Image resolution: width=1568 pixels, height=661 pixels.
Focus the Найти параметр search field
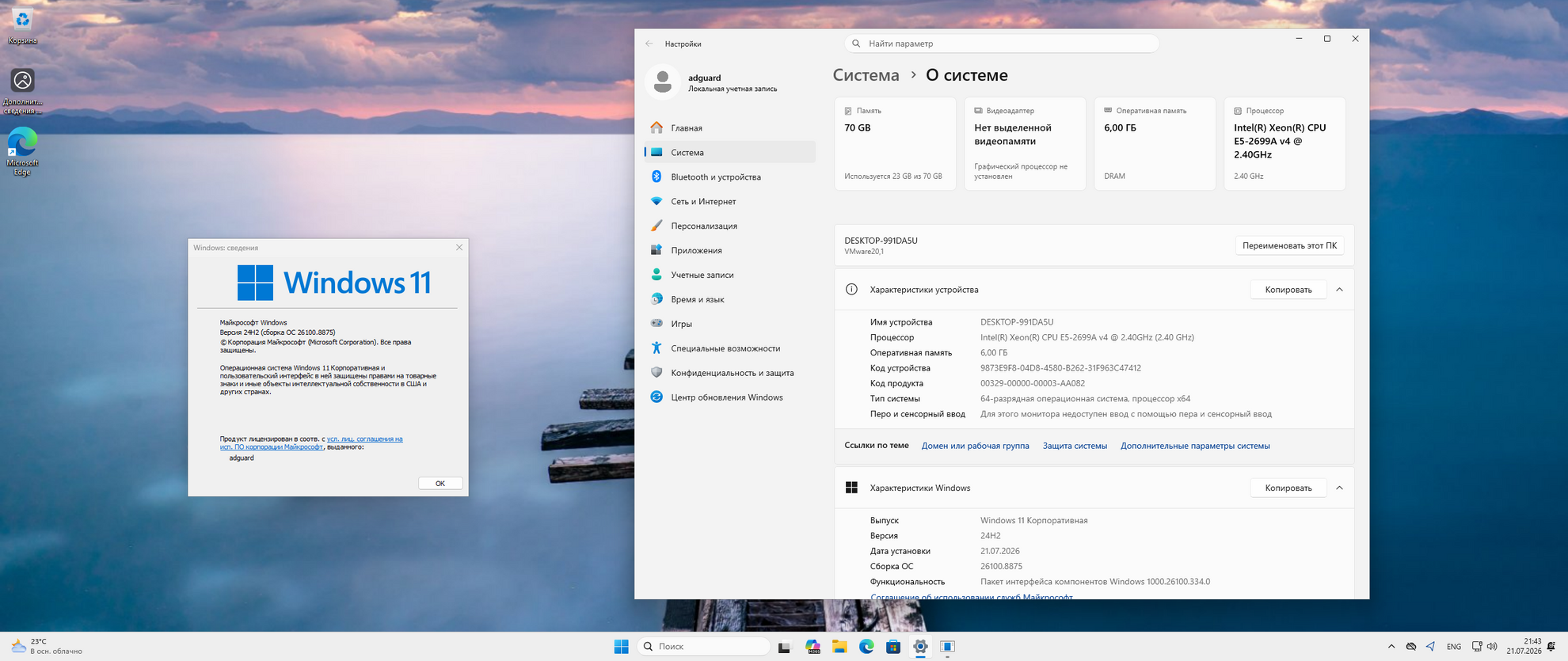pyautogui.click(x=1002, y=44)
